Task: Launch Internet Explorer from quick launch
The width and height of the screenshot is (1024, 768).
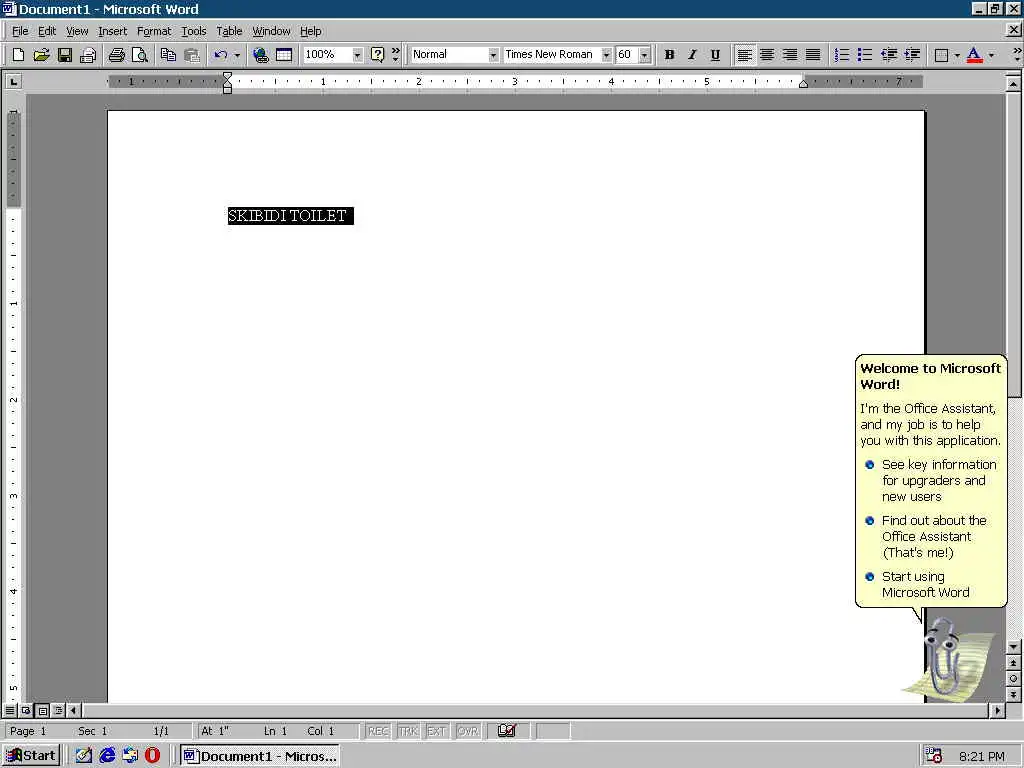Action: coord(107,756)
